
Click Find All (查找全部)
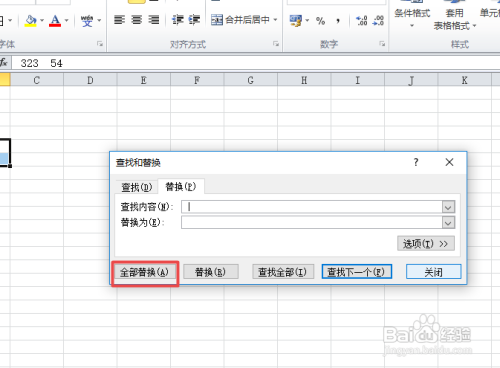283,272
